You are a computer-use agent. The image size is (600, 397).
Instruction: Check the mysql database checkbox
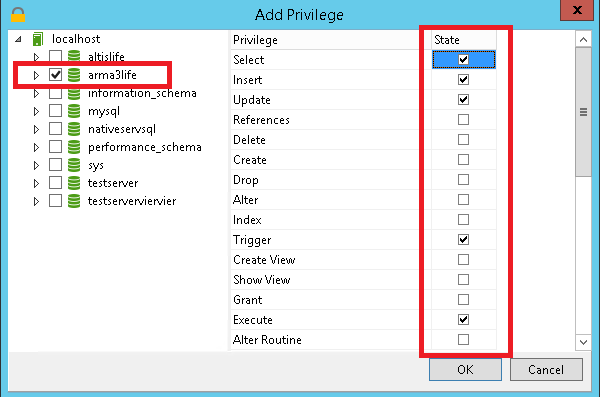55,111
